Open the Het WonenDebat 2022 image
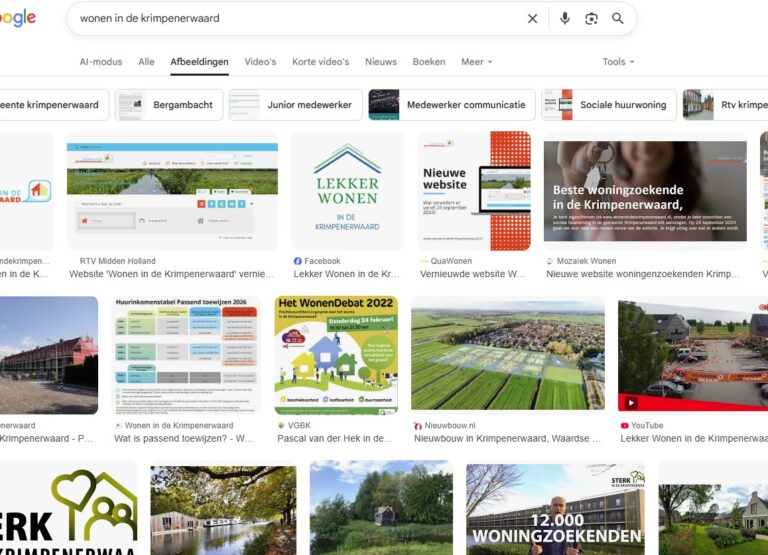 (335, 355)
